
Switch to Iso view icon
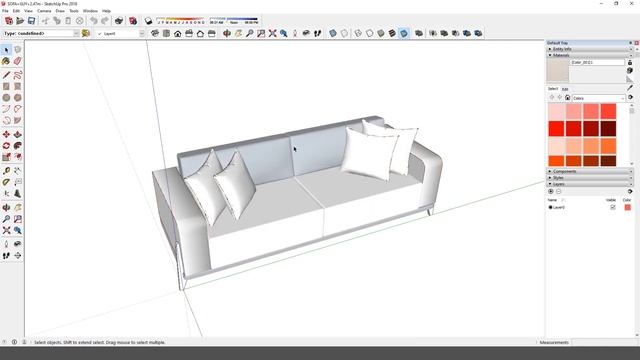pos(155,33)
